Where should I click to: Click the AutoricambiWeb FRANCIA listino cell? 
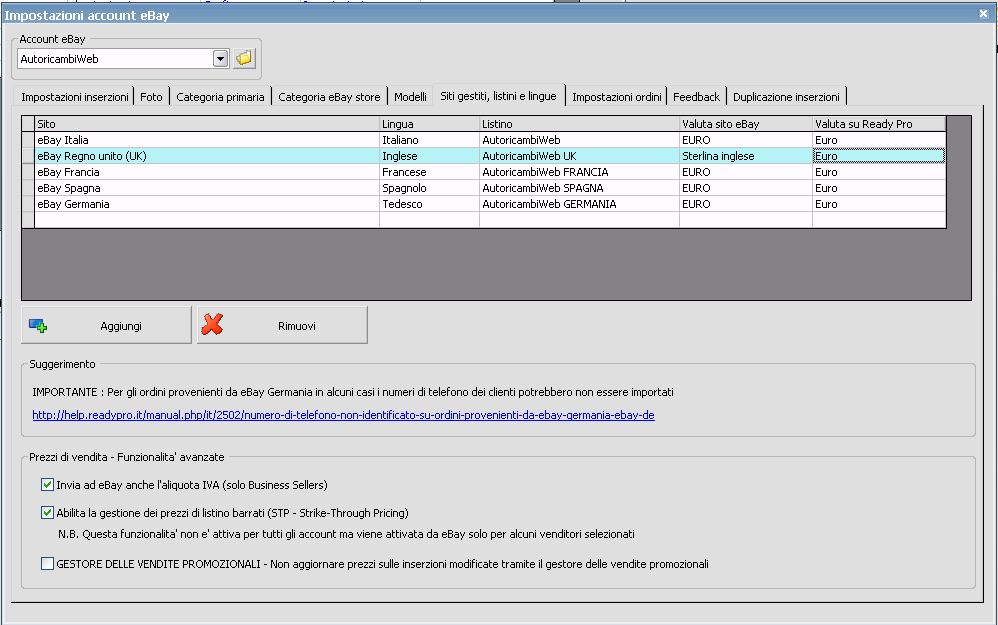(579, 172)
